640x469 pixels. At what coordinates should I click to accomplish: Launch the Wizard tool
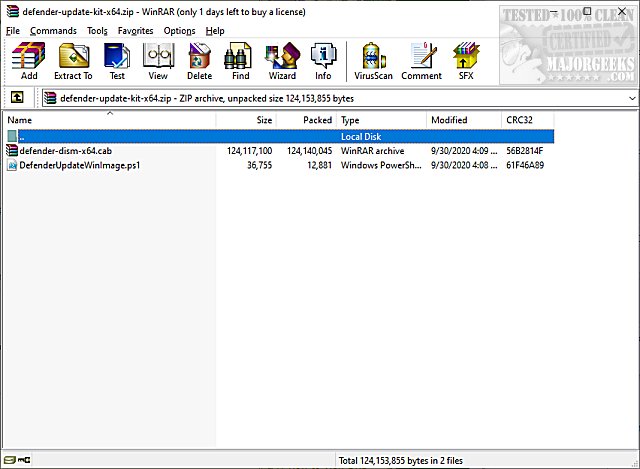(x=282, y=61)
